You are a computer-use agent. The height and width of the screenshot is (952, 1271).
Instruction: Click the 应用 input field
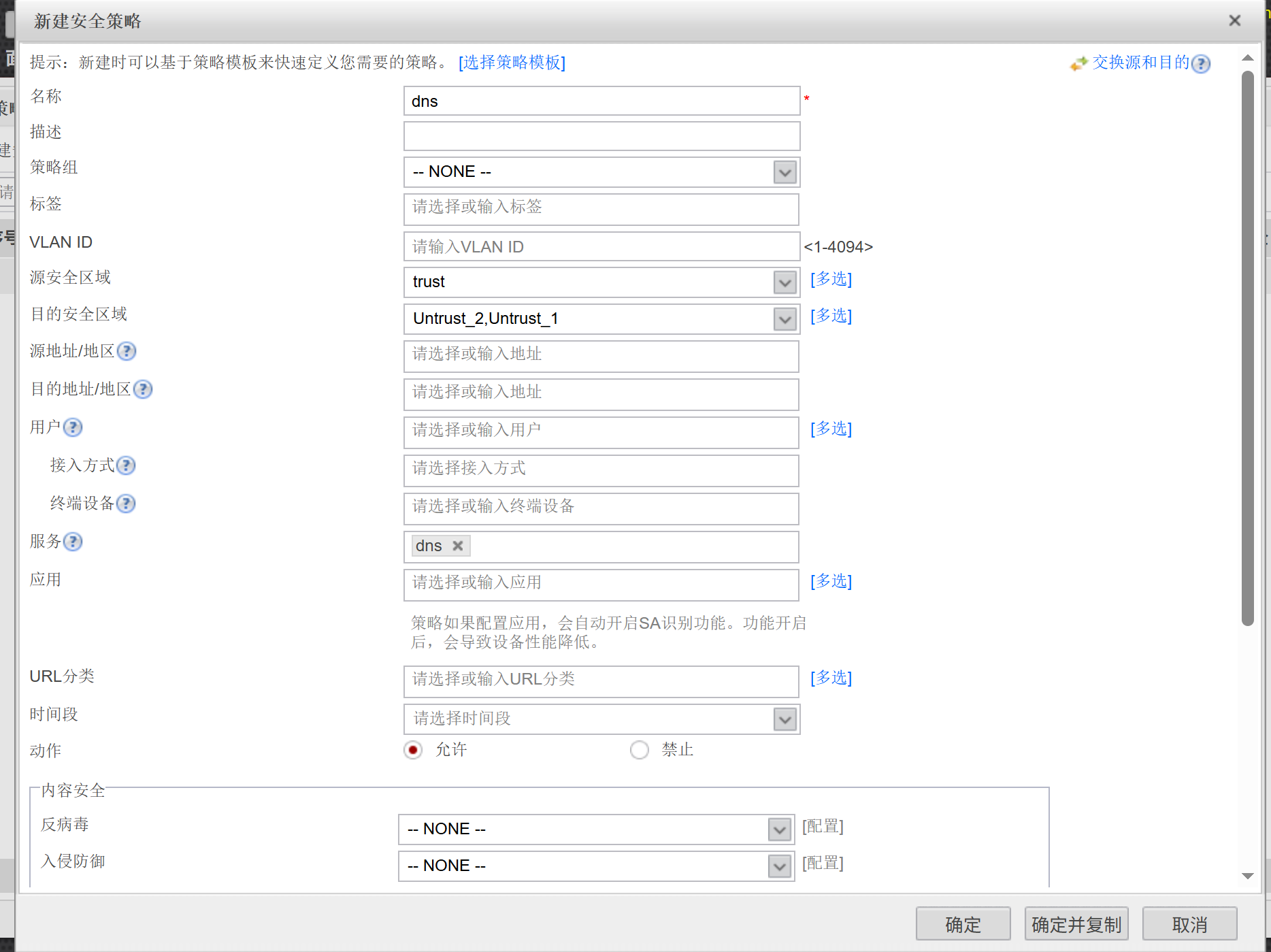[x=601, y=585]
